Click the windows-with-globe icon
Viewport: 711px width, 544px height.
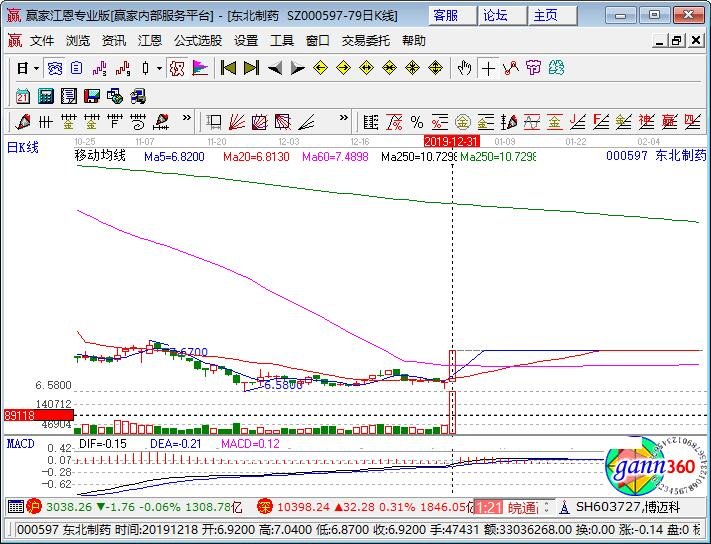click(x=115, y=96)
